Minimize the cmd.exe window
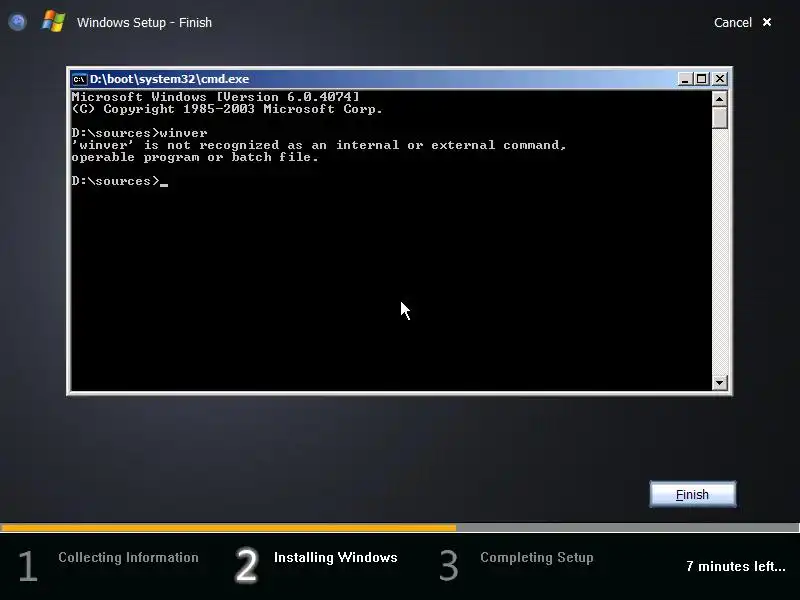The image size is (800, 600). (x=685, y=79)
